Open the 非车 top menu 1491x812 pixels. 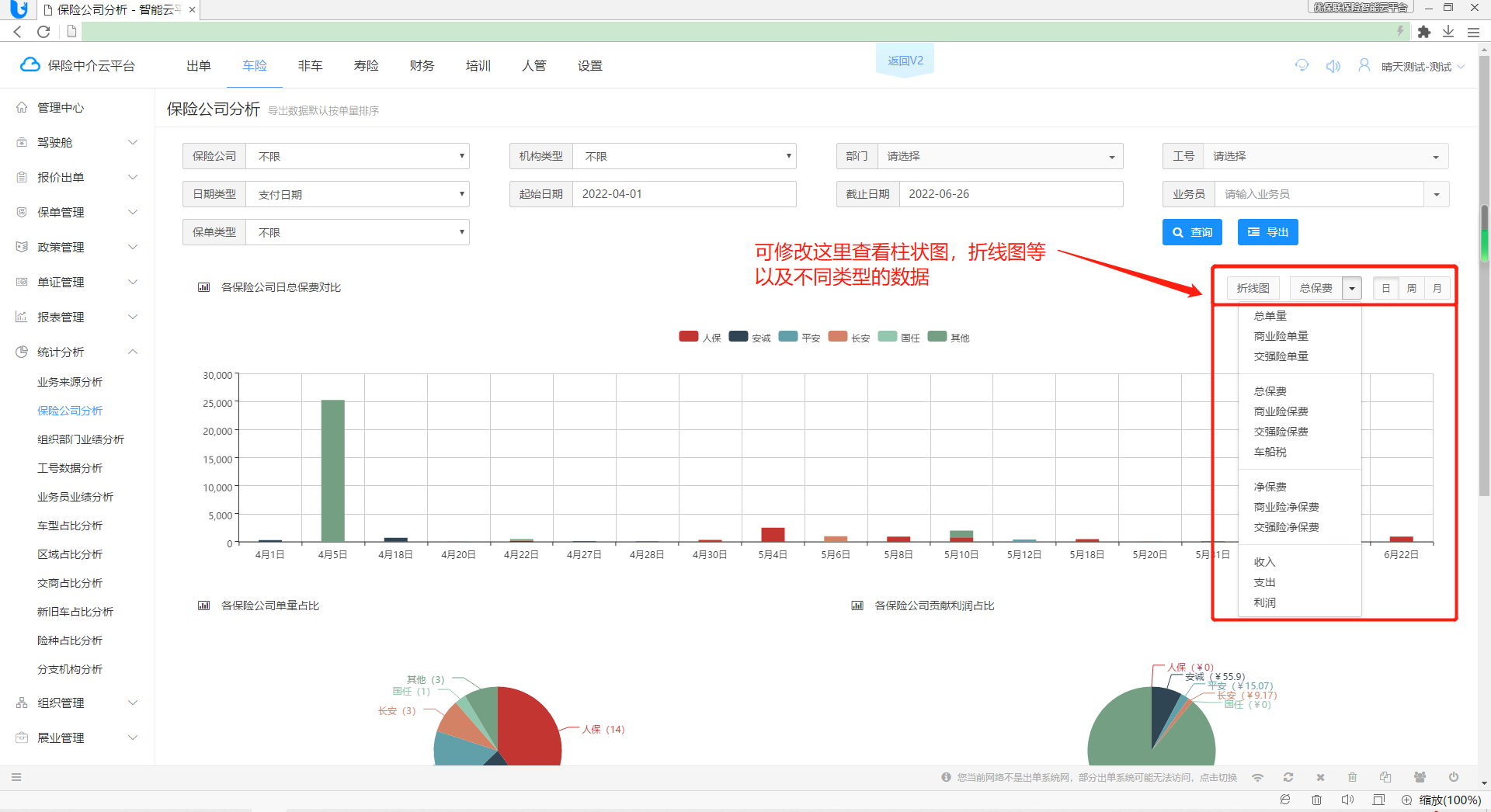tap(311, 66)
